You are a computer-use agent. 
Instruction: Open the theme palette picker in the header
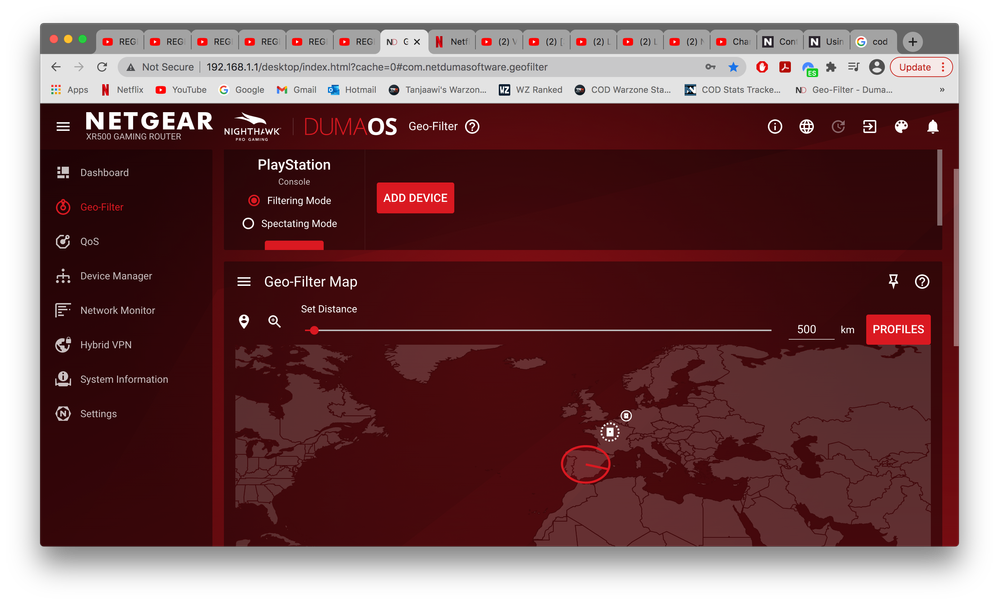(x=900, y=126)
